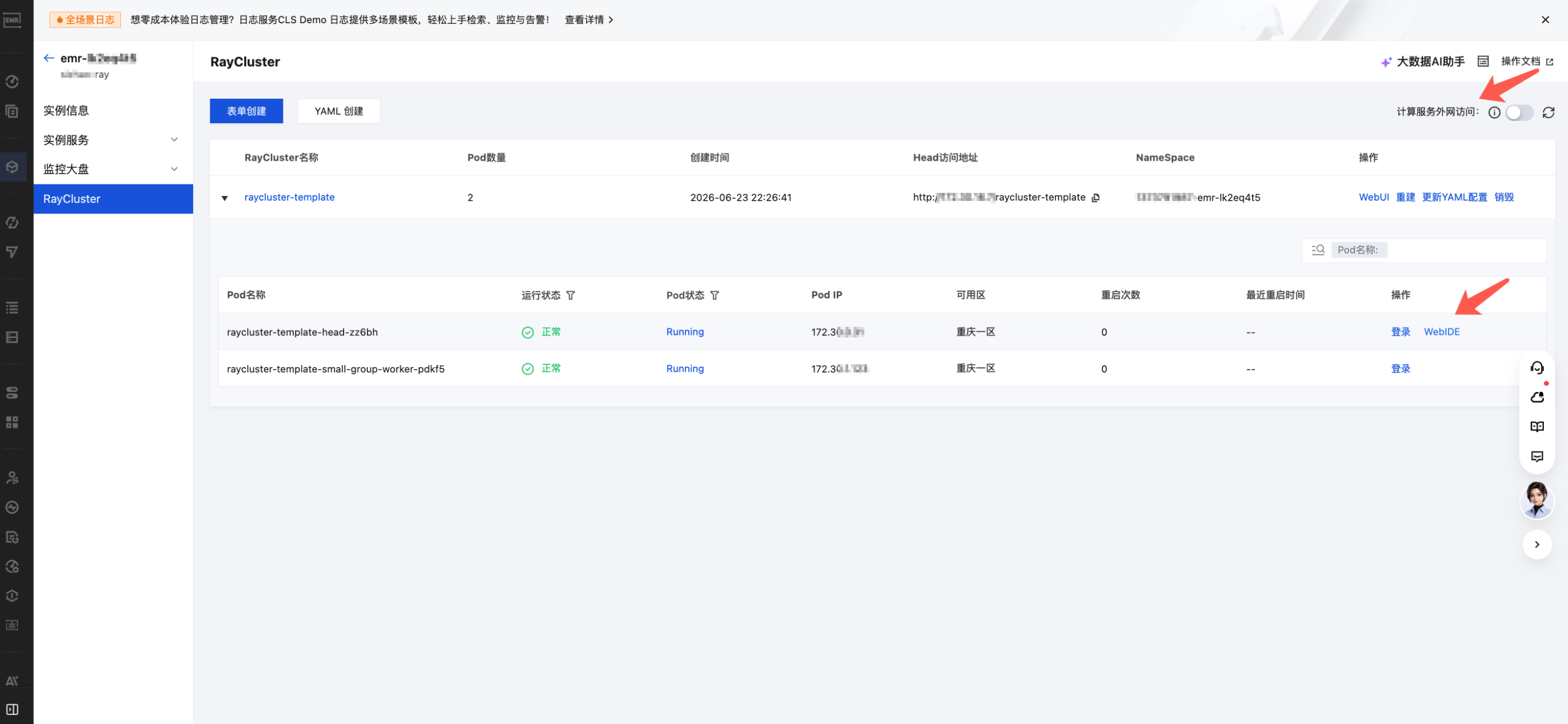Click 查看详情 in the banner

tap(589, 20)
